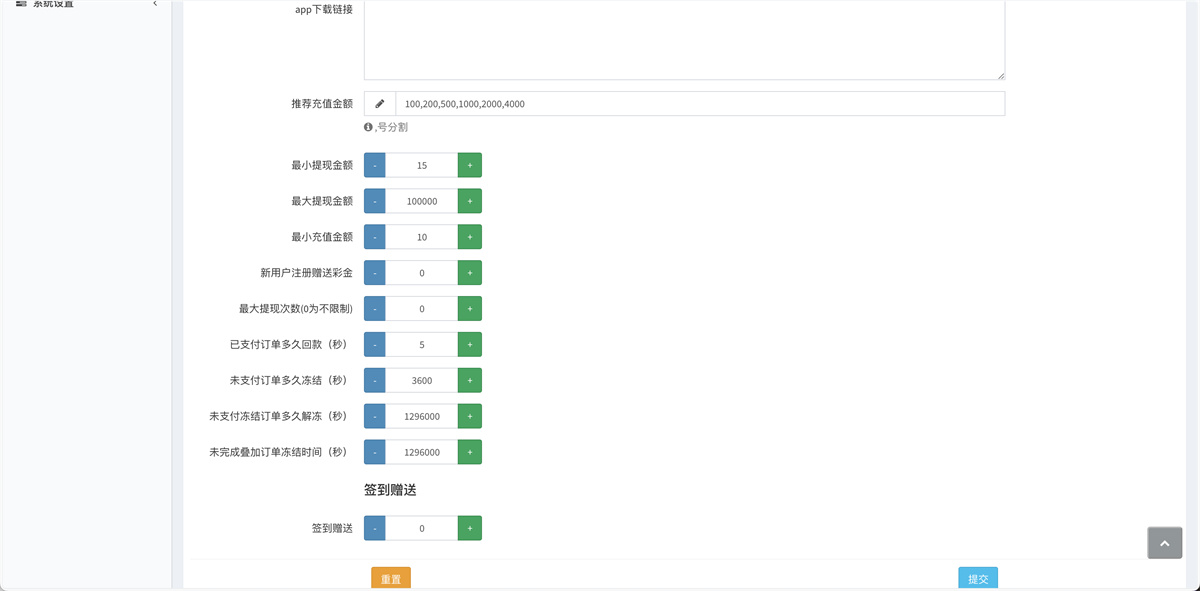Decrease 最大提现金额 with the minus button
1200x591 pixels.
pos(374,200)
